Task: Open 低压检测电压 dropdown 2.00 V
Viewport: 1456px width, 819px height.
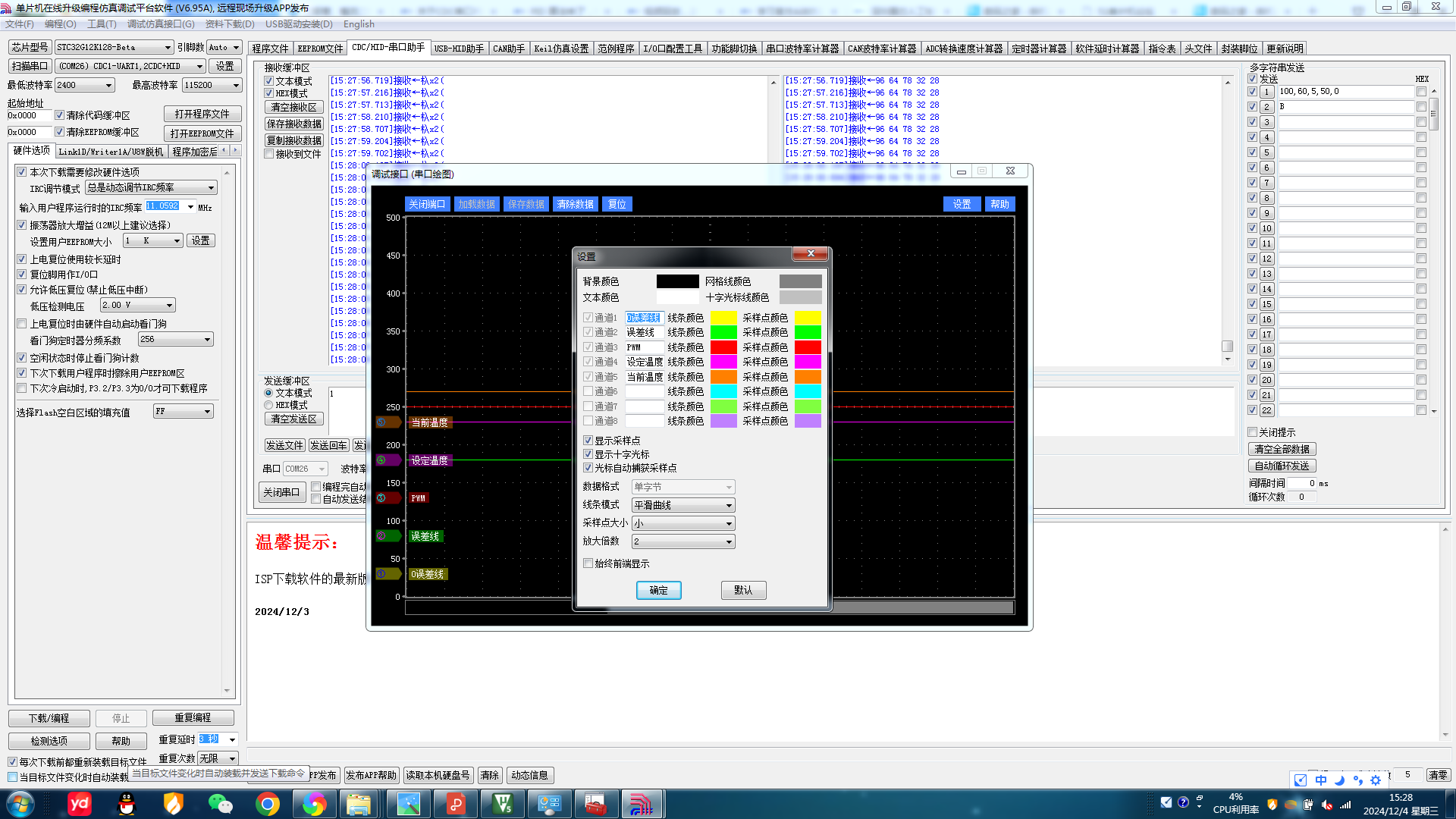Action: point(138,305)
